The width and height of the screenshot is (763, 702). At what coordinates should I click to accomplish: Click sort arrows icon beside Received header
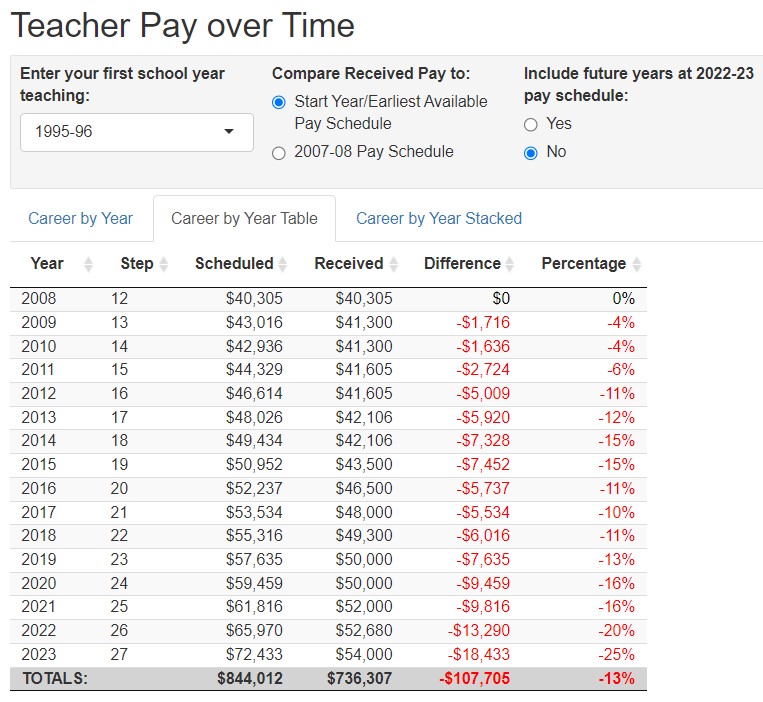pos(394,264)
